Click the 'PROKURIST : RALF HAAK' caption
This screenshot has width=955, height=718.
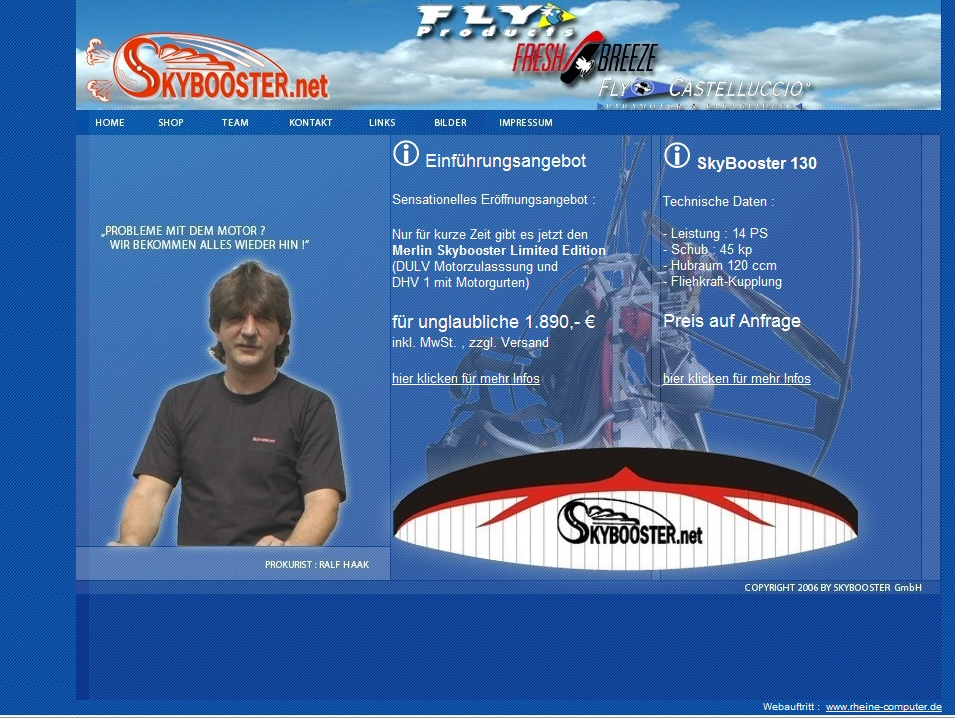(x=317, y=565)
